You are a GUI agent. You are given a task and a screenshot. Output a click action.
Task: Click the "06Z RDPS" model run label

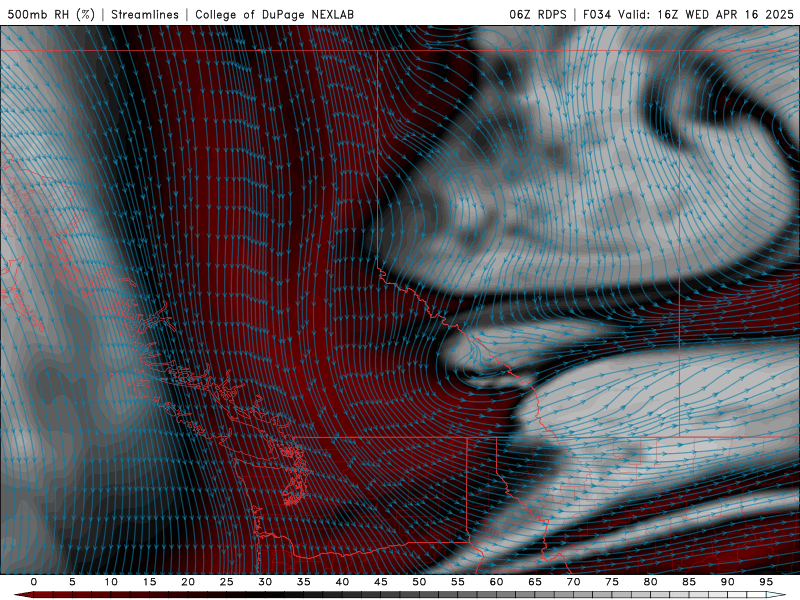tap(538, 14)
